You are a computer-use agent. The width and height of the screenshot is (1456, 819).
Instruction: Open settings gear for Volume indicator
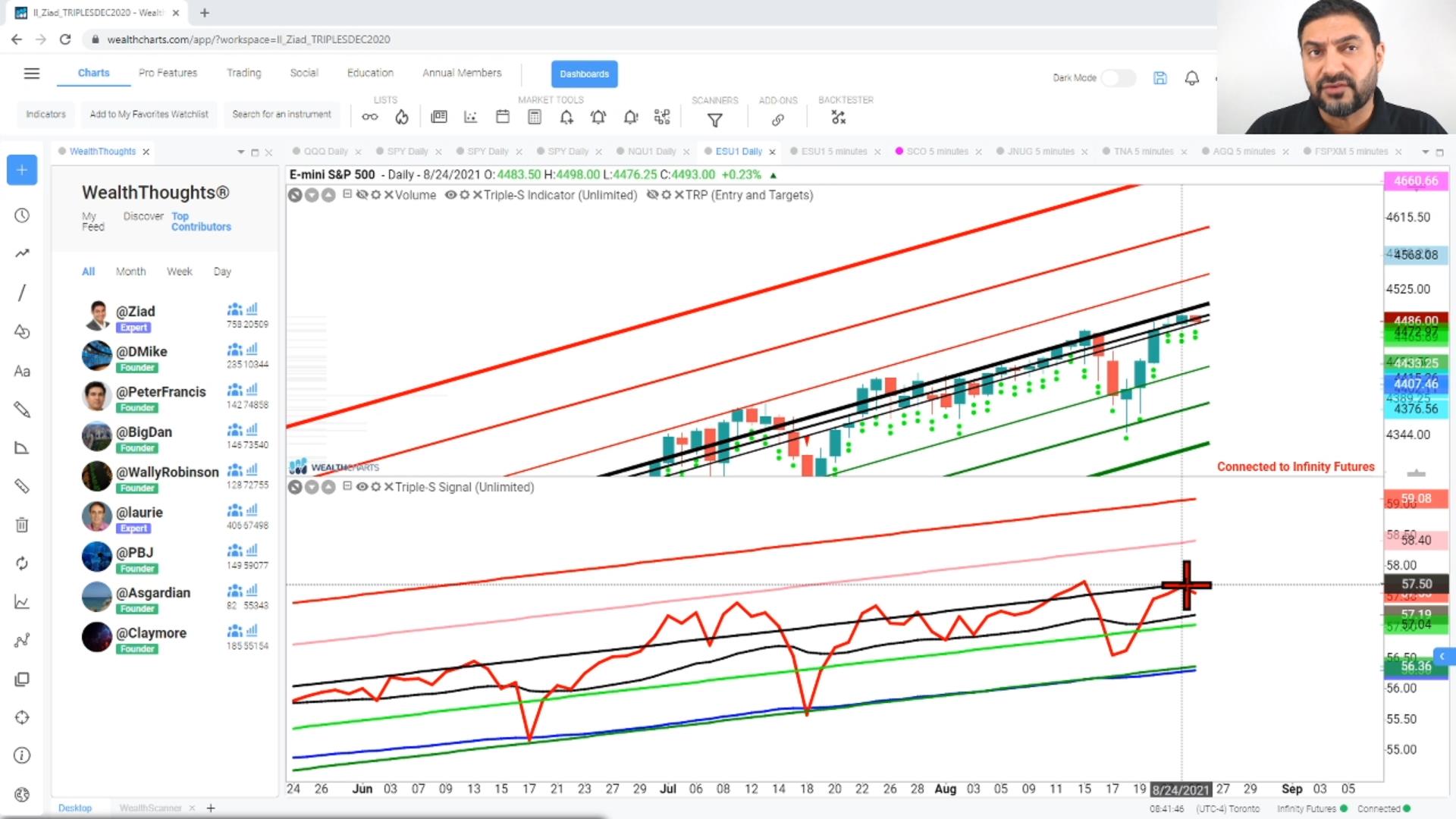coord(375,195)
